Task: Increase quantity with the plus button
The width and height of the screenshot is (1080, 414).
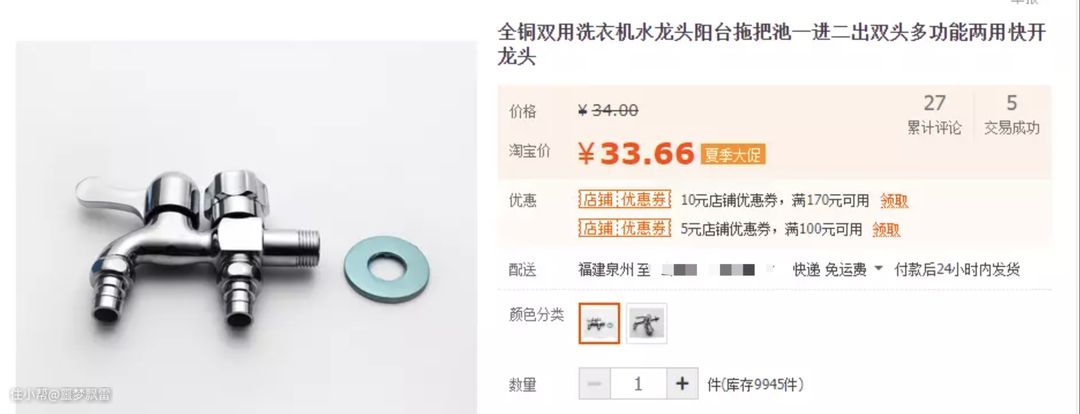Action: [682, 384]
